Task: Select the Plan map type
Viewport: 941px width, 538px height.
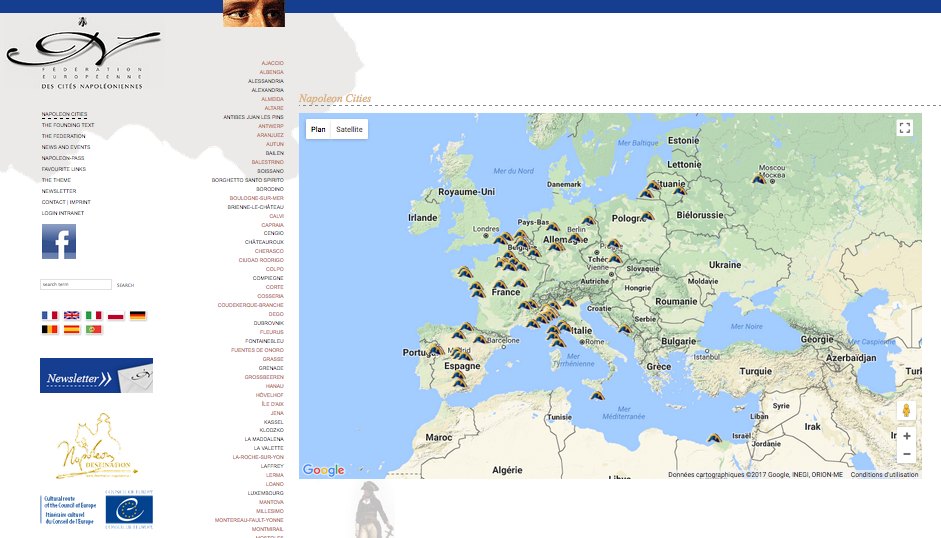Action: (x=318, y=130)
